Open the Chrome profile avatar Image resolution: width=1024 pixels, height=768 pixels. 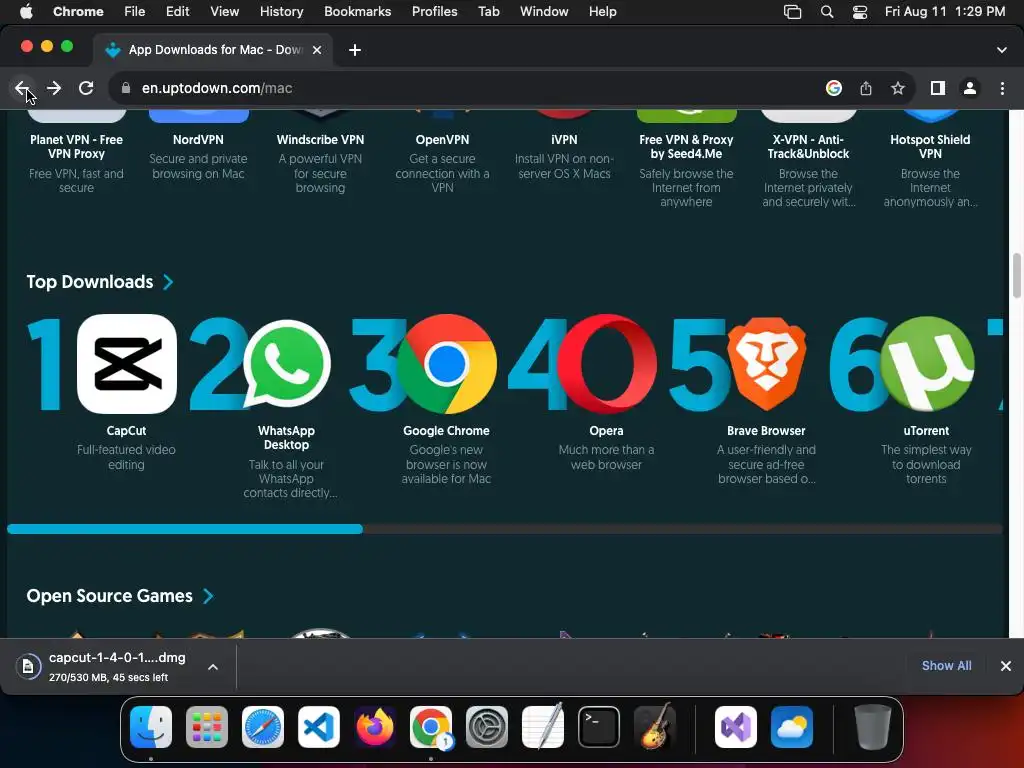(x=970, y=88)
